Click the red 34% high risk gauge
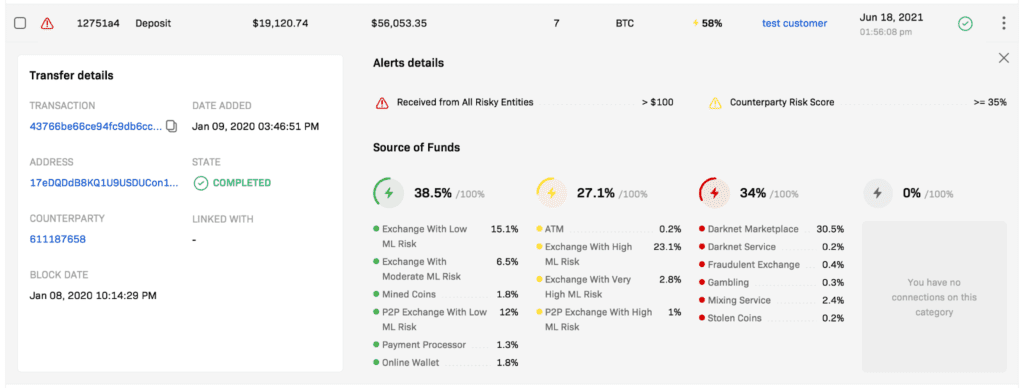 tap(714, 193)
